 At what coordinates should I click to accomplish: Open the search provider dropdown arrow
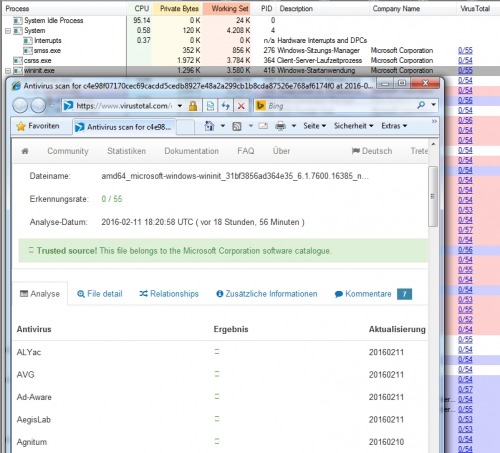pos(433,105)
